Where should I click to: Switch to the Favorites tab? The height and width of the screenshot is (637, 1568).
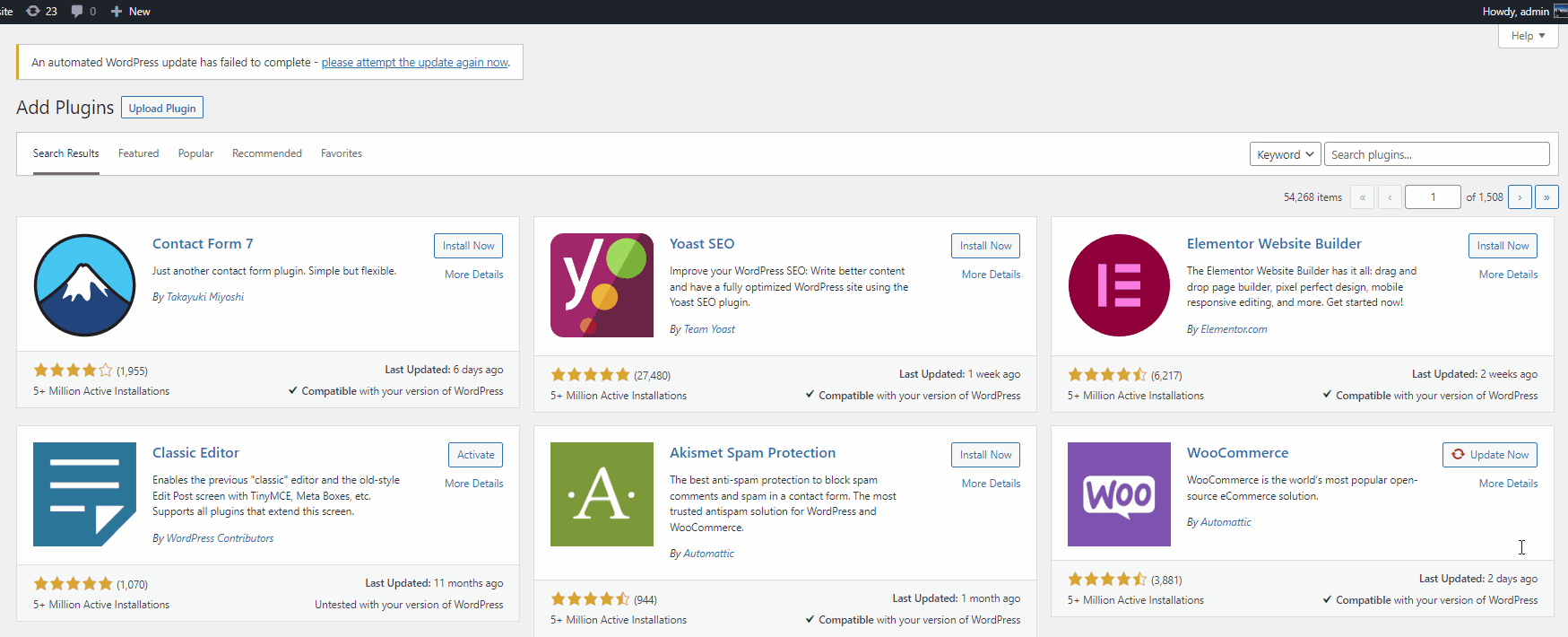(x=342, y=153)
